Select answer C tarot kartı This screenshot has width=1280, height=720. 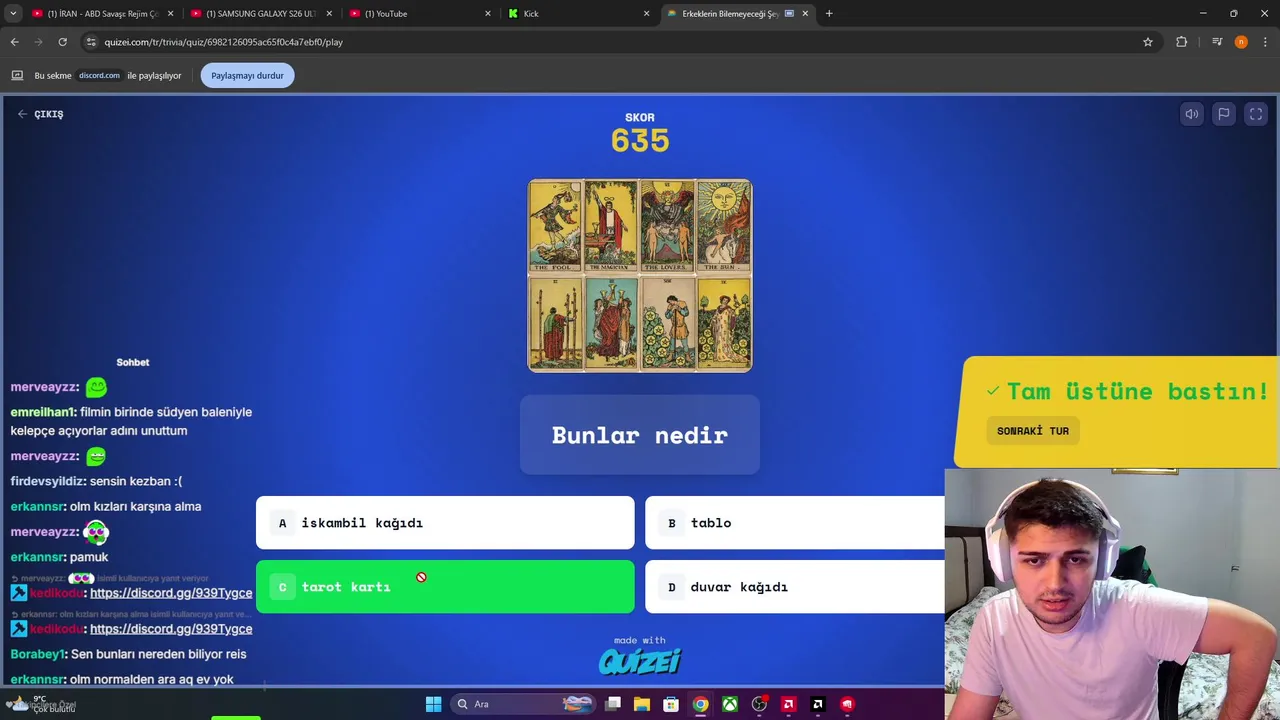coord(445,587)
